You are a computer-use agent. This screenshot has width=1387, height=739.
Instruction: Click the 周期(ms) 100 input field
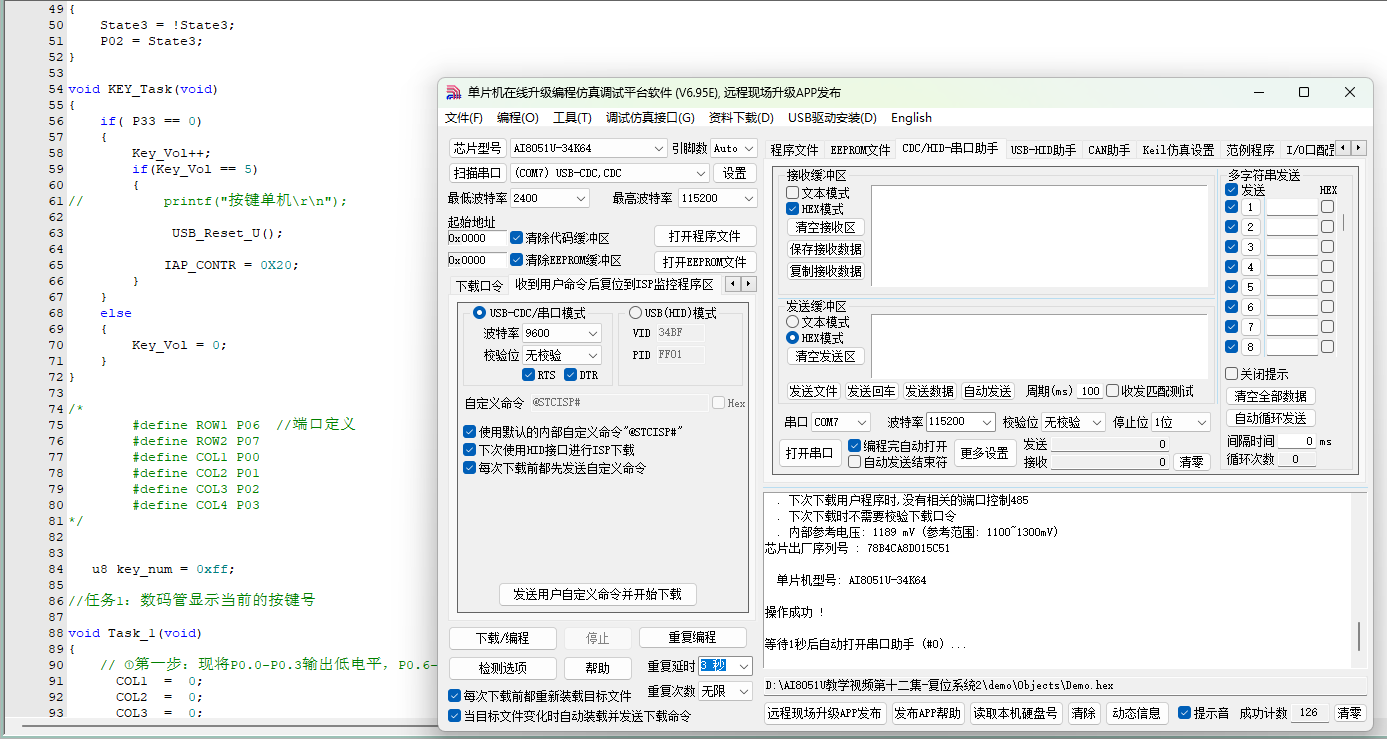pyautogui.click(x=1090, y=391)
